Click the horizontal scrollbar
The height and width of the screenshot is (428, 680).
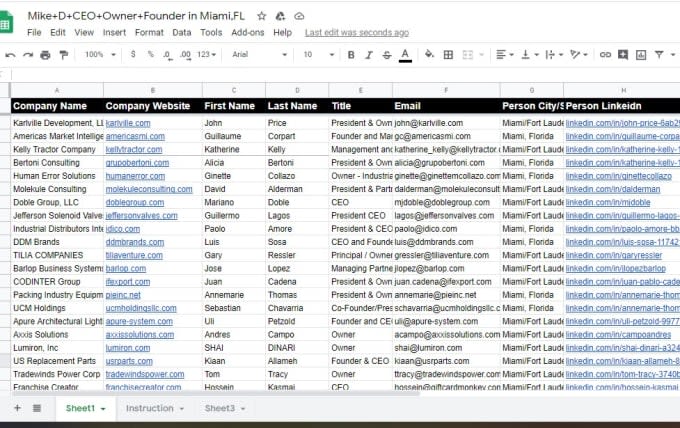point(216,394)
